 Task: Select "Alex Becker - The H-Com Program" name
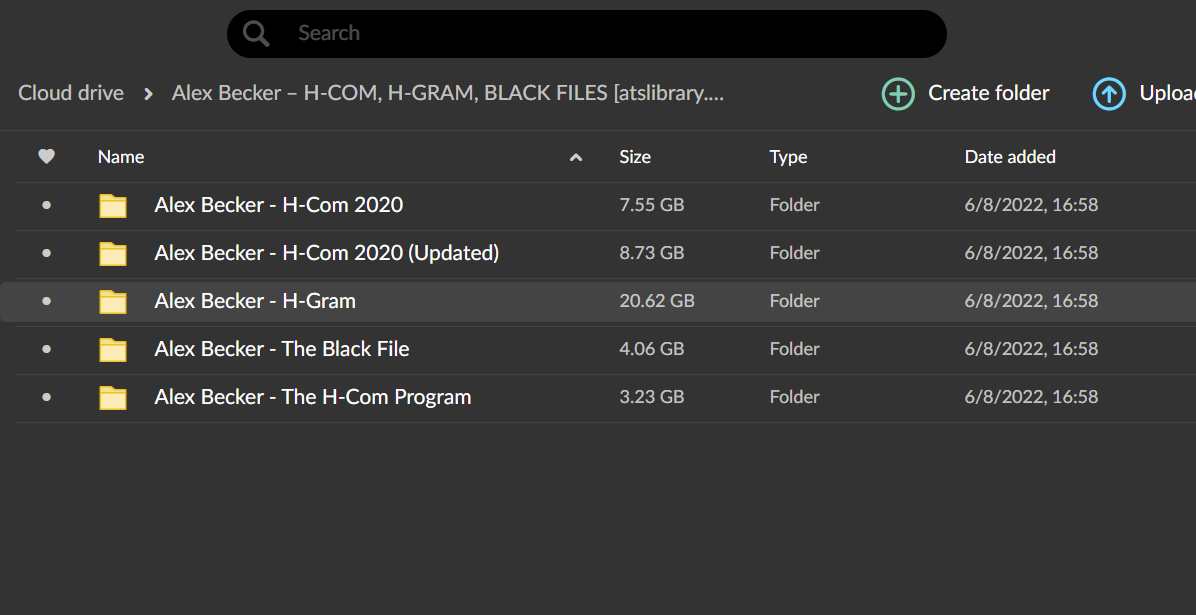tap(313, 397)
